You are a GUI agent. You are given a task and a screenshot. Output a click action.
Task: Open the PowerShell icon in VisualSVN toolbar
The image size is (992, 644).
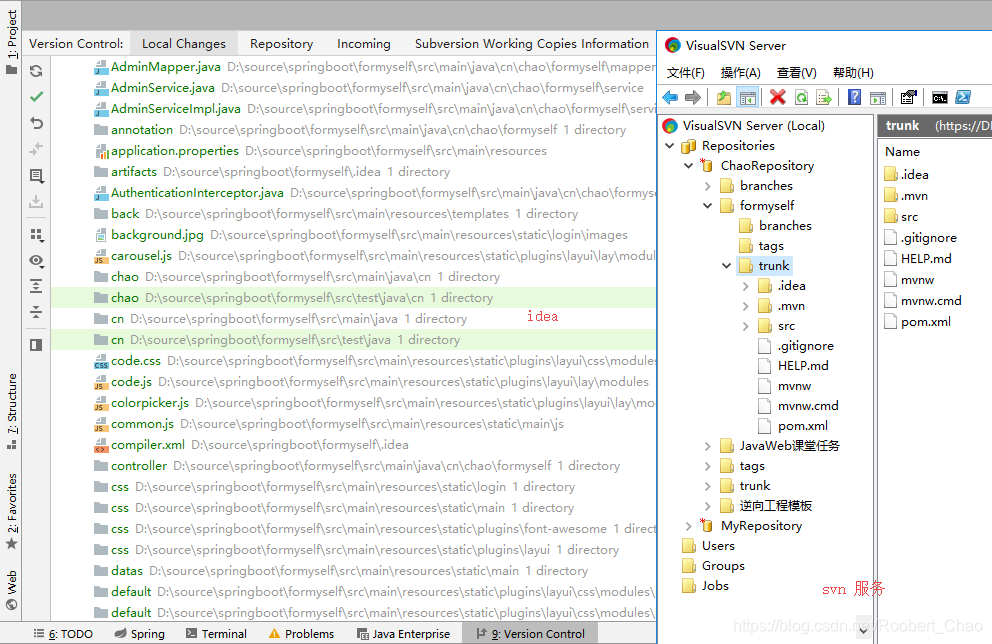click(x=963, y=97)
